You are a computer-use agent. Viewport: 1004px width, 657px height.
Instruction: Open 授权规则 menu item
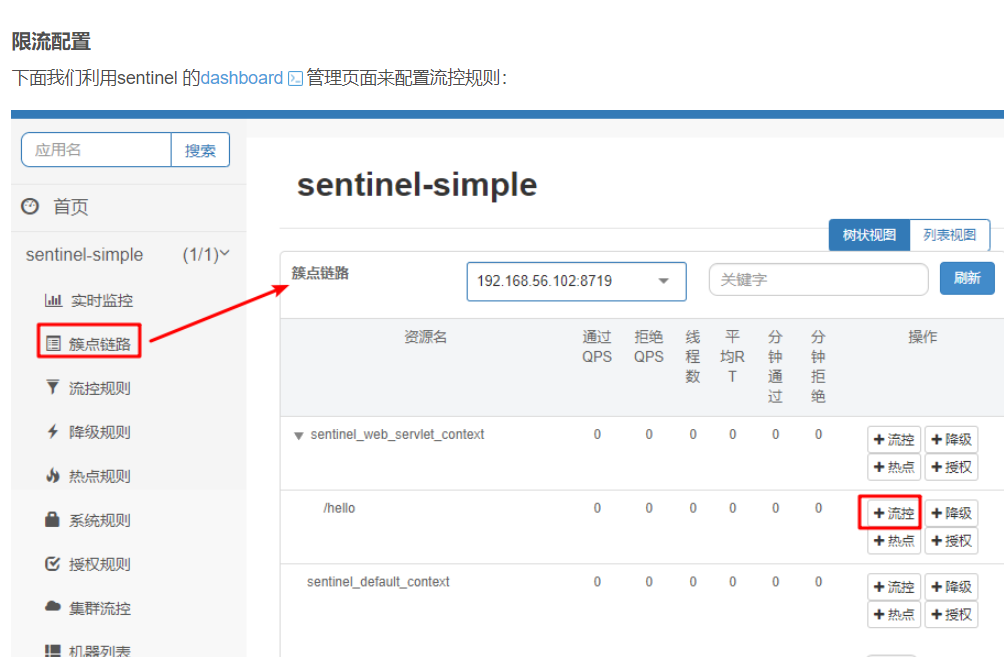point(99,564)
